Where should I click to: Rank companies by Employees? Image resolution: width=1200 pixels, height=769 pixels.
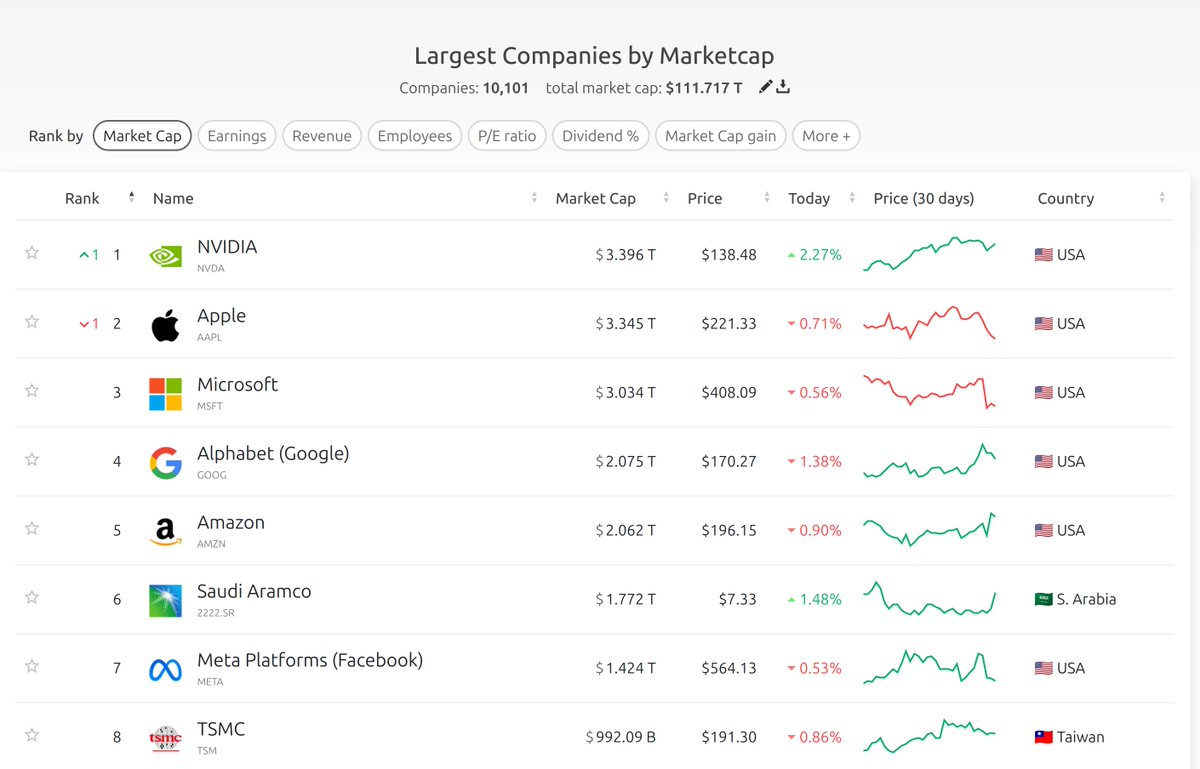[415, 136]
